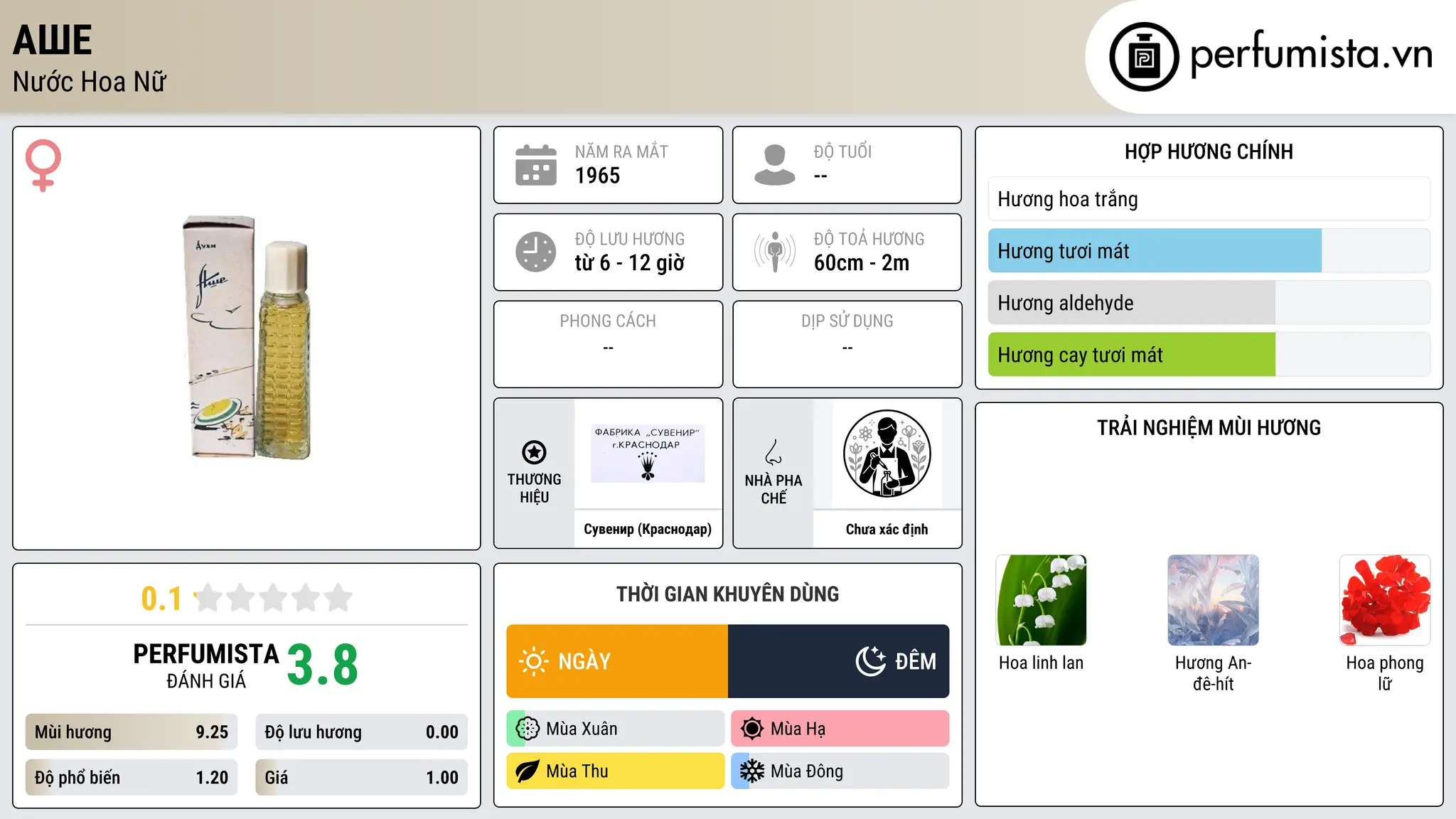Click the Đêm nighttime segment
Viewport: 1456px width, 819px height.
(x=839, y=661)
